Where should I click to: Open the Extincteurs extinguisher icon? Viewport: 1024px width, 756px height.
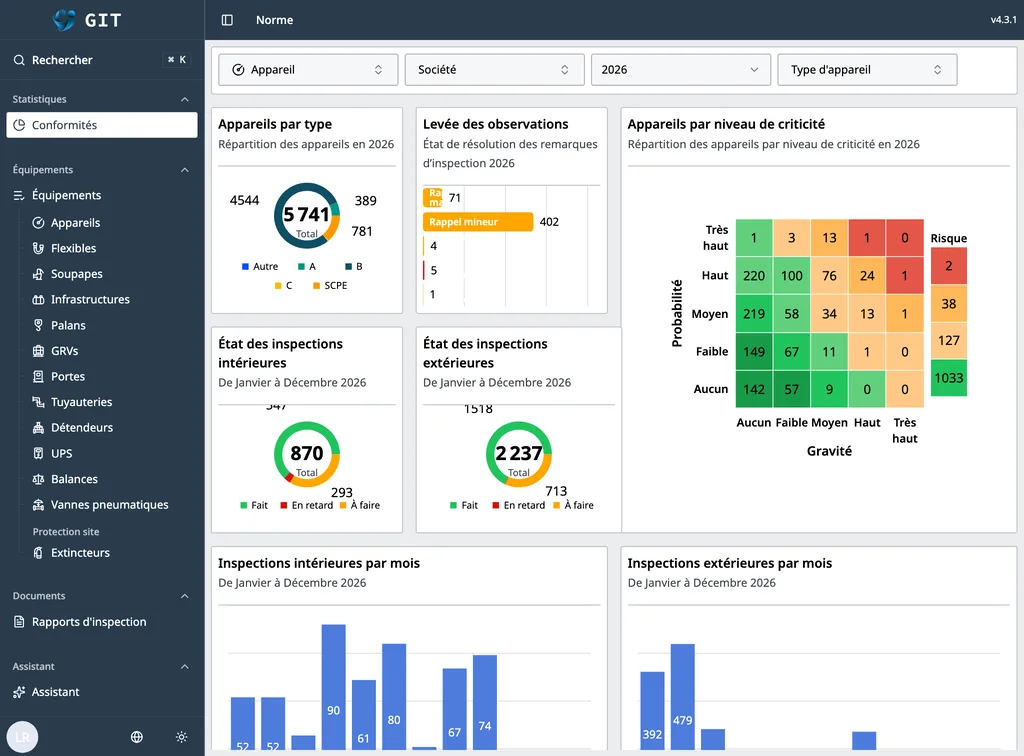click(39, 553)
